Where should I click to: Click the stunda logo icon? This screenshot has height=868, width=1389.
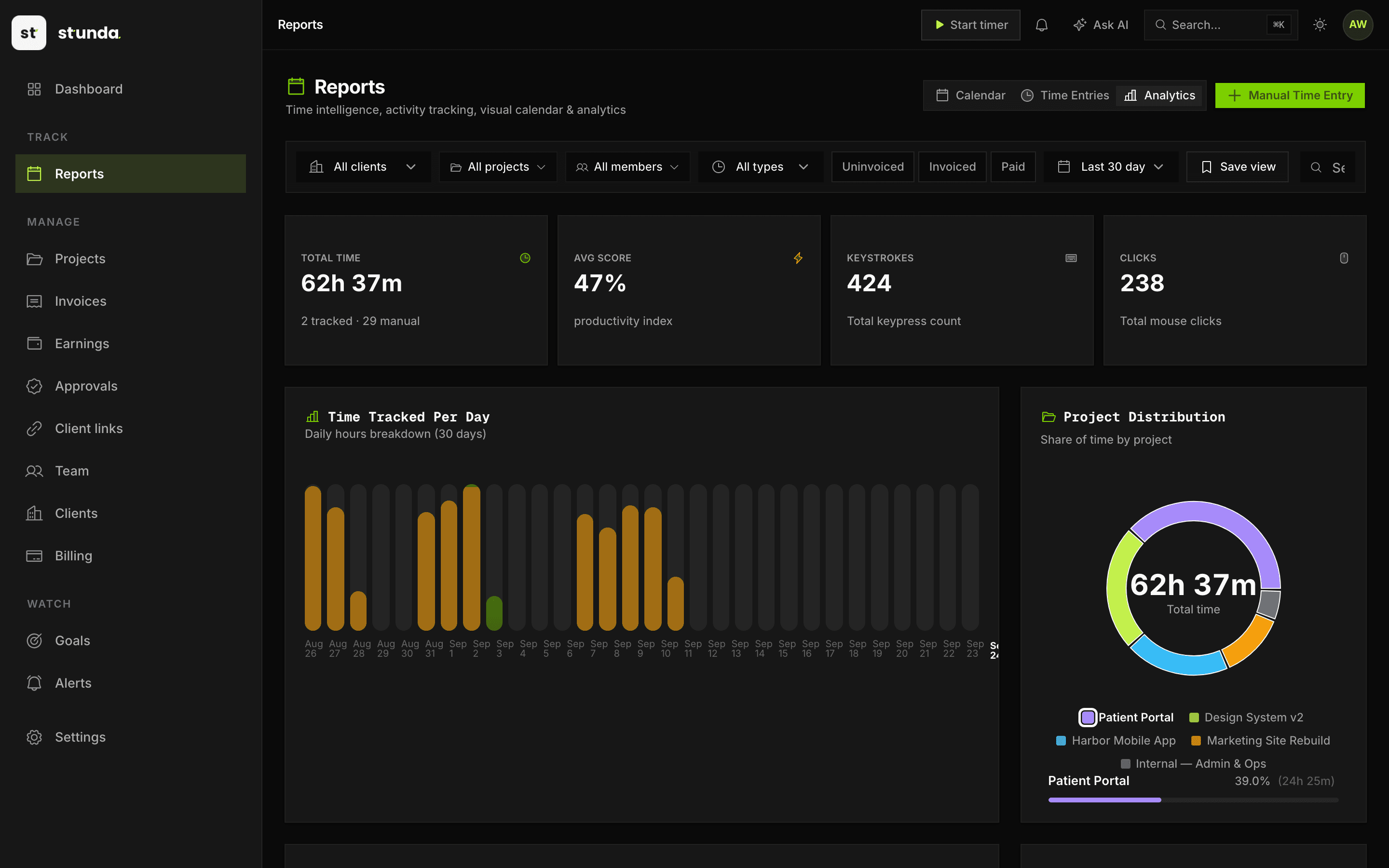(29, 33)
